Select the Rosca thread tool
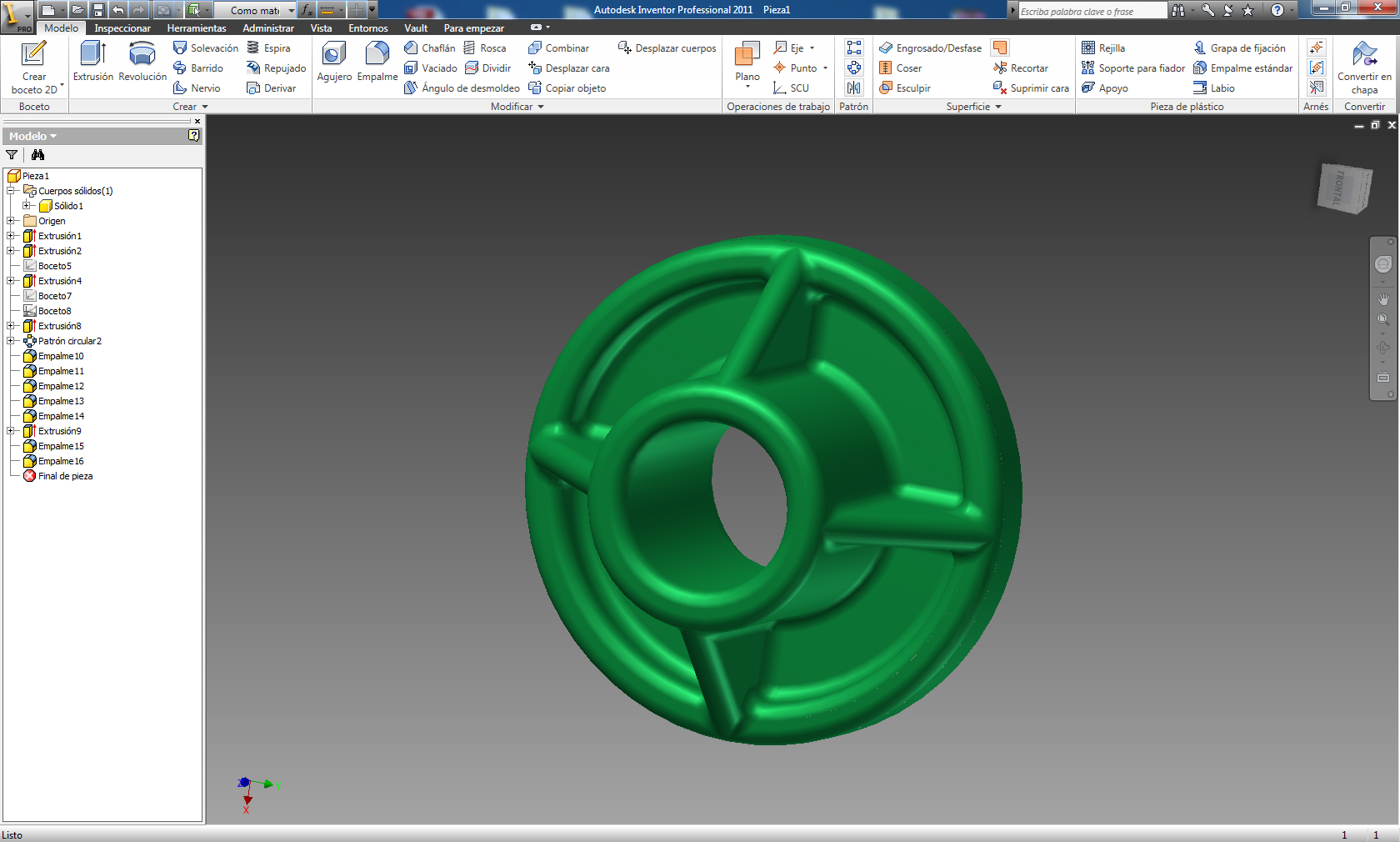 click(485, 48)
